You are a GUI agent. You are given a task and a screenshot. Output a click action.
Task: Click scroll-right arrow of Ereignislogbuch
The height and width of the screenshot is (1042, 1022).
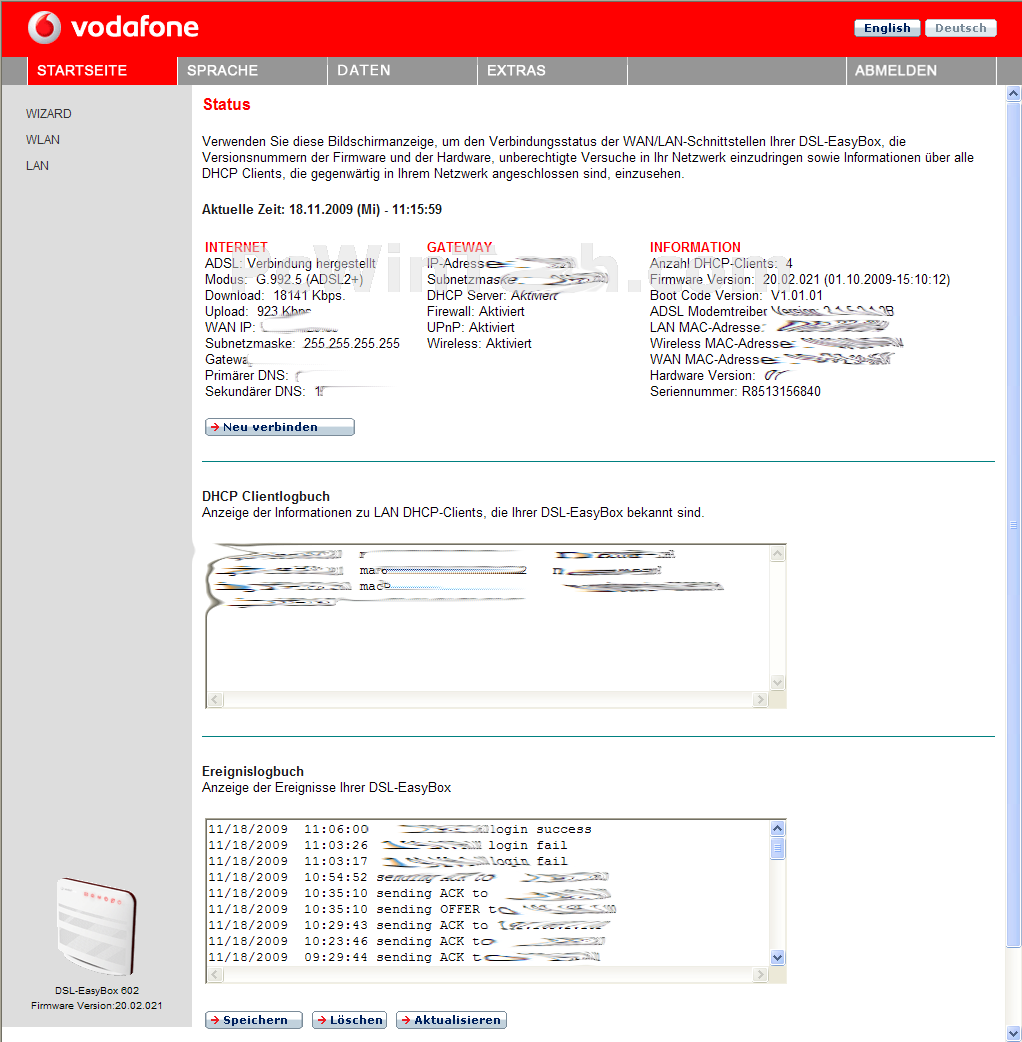[760, 974]
